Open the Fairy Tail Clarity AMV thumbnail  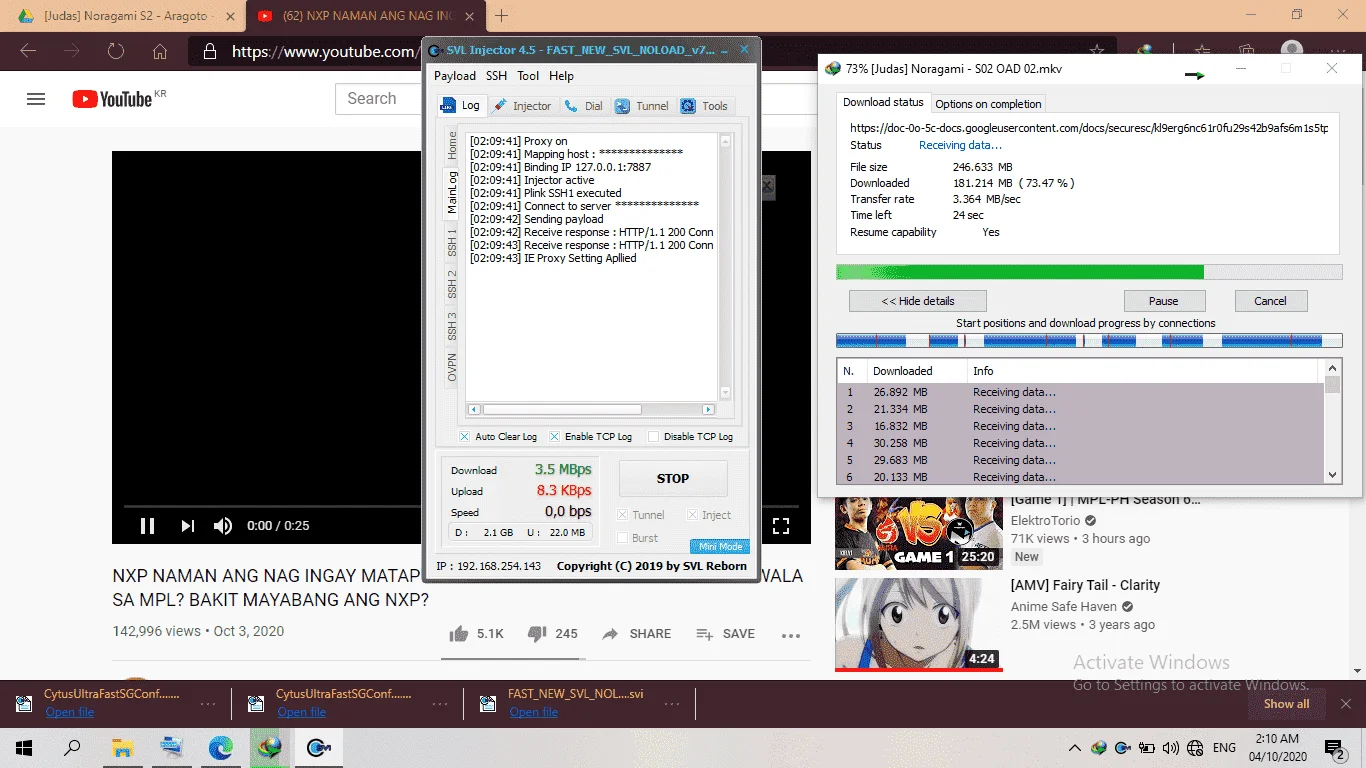click(918, 625)
